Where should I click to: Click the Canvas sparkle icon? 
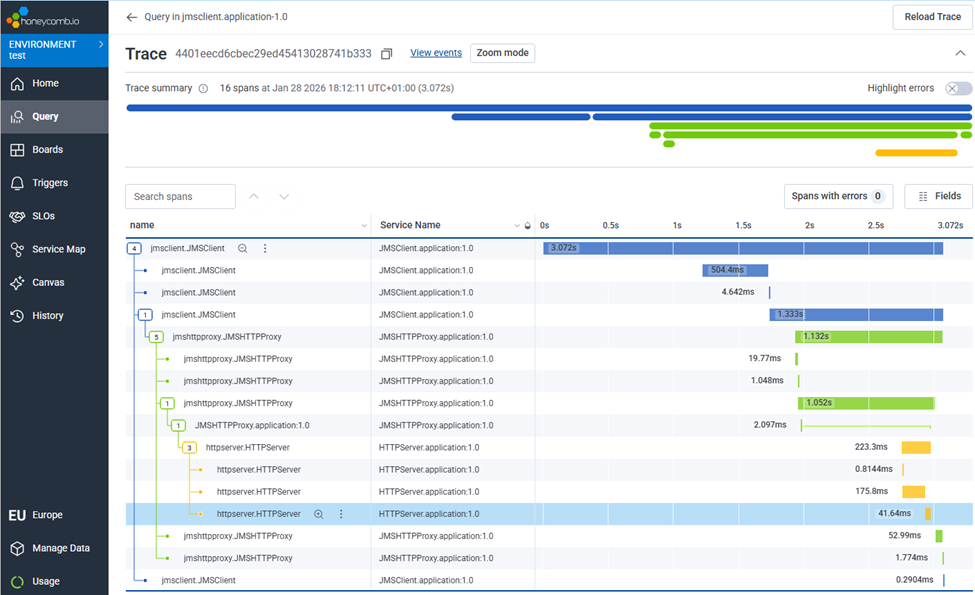pos(17,282)
